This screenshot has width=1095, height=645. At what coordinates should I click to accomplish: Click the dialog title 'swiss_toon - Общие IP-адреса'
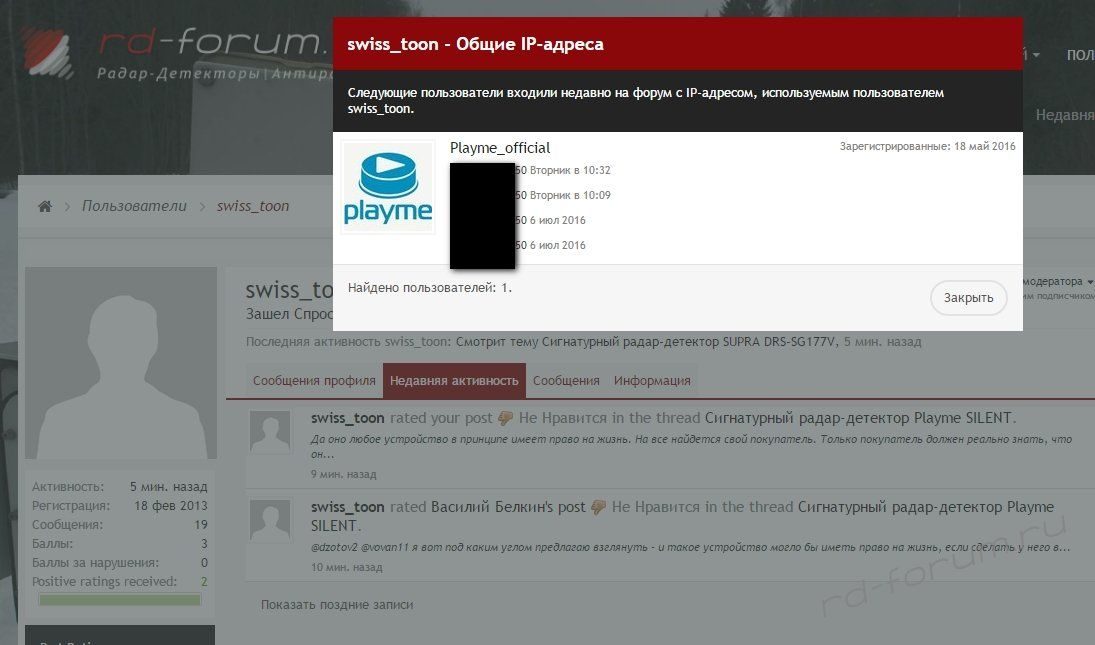click(x=476, y=44)
